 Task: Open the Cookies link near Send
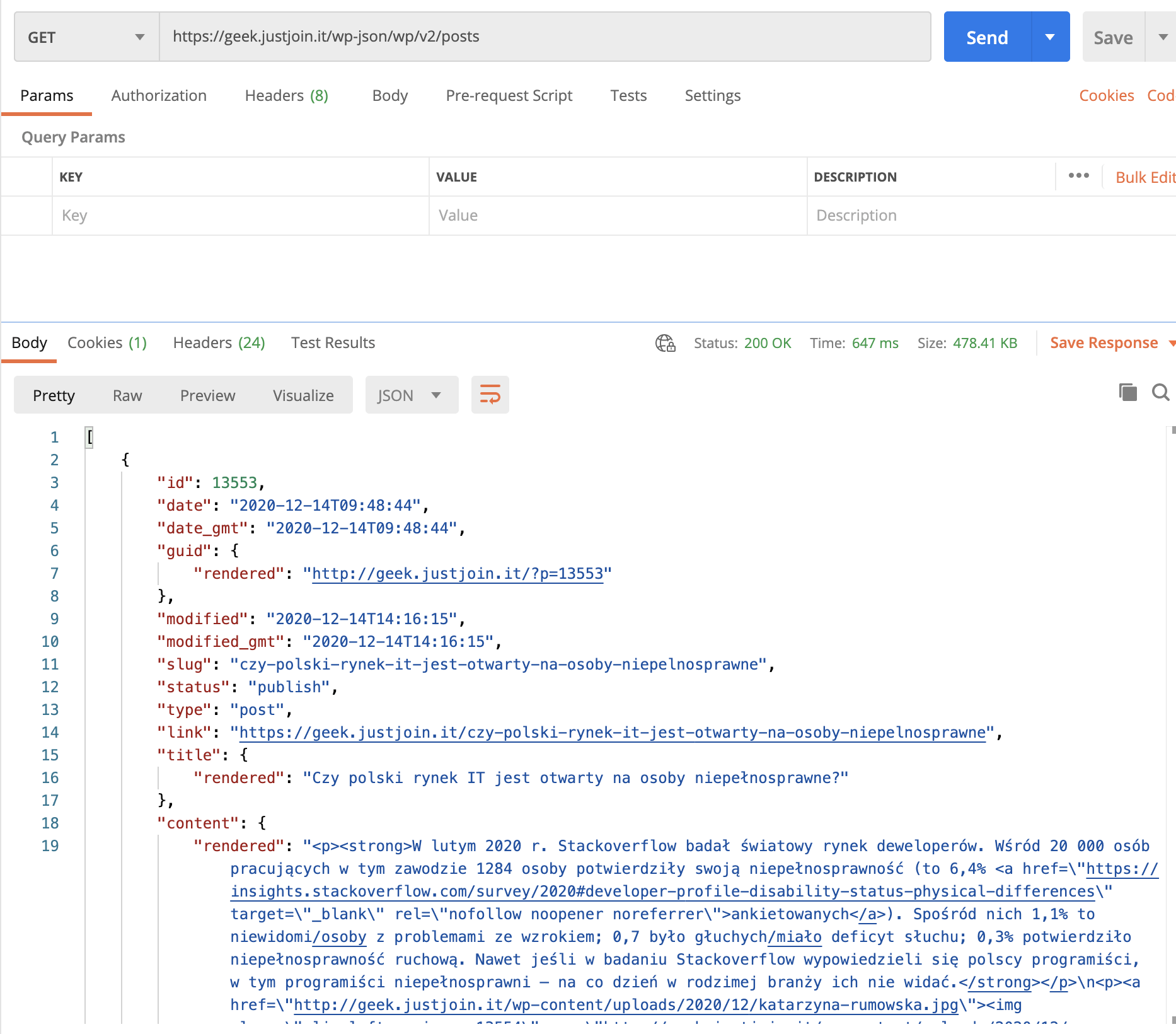(1106, 96)
